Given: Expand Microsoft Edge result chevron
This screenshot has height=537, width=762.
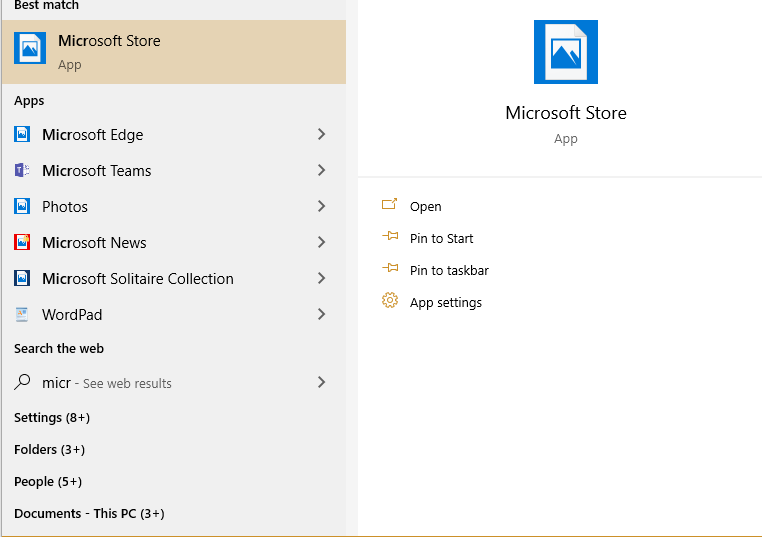Looking at the screenshot, I should 321,134.
